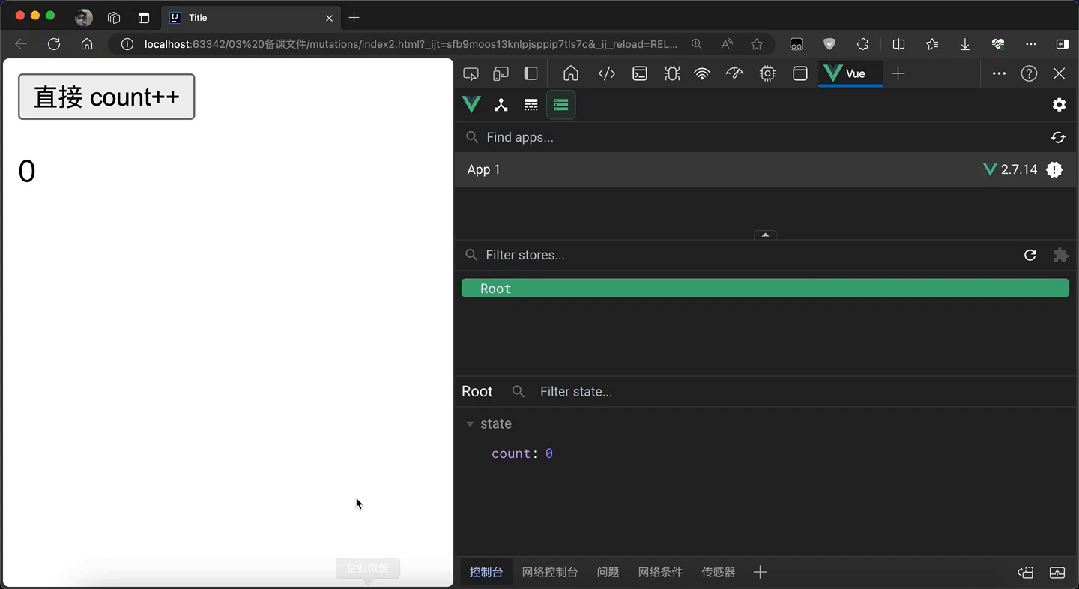Open the 网络控制台 drawer tab
This screenshot has height=589, width=1079.
[x=550, y=572]
